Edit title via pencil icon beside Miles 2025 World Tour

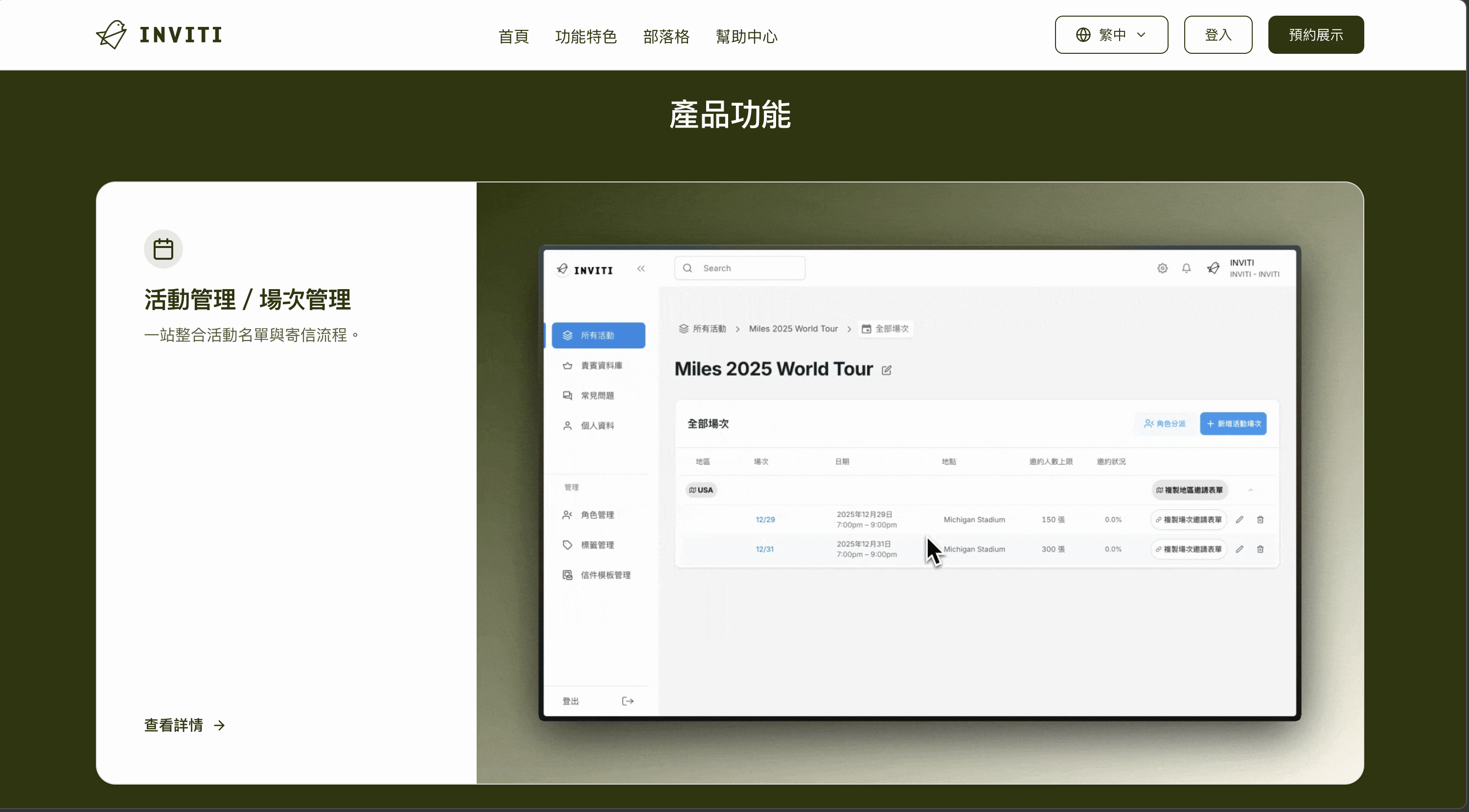click(886, 370)
